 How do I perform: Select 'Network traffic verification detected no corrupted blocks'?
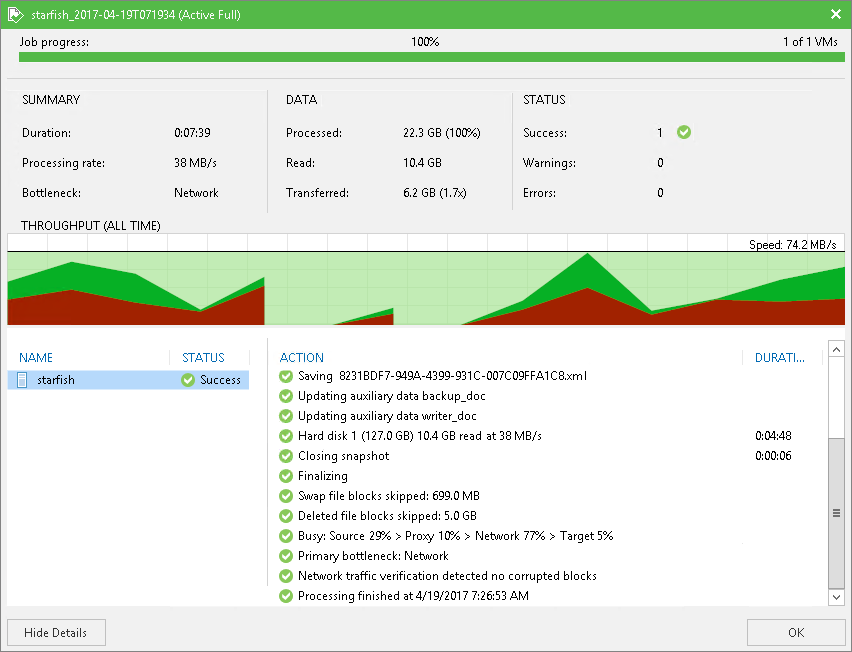[447, 576]
